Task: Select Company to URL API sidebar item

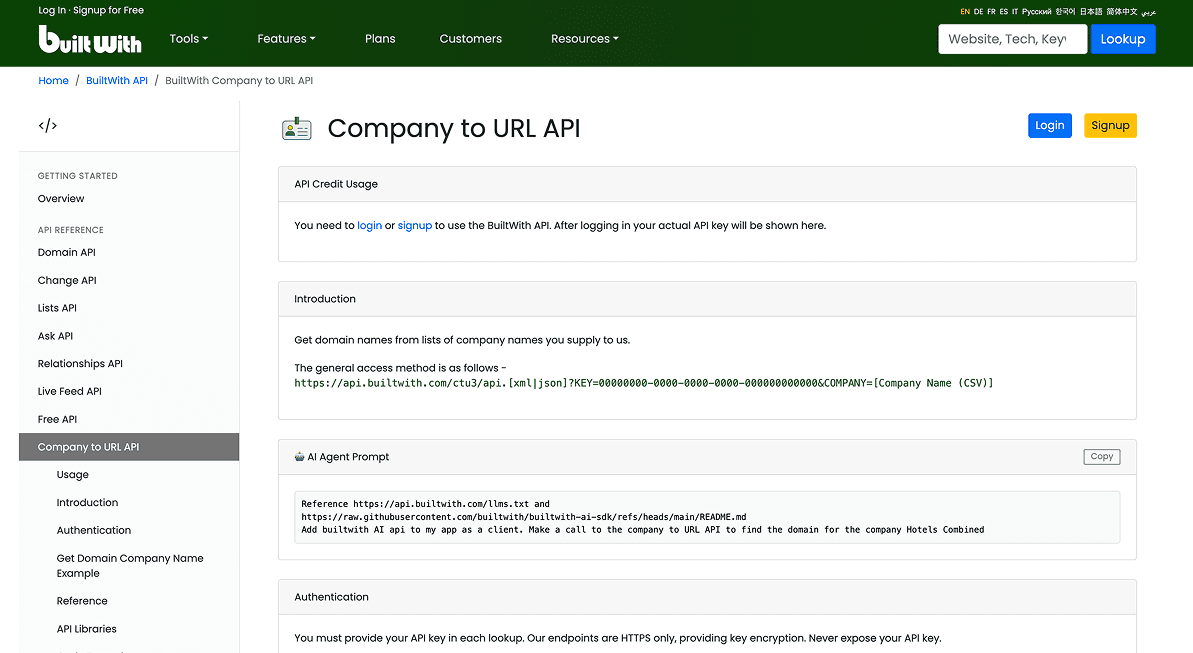Action: coord(129,447)
